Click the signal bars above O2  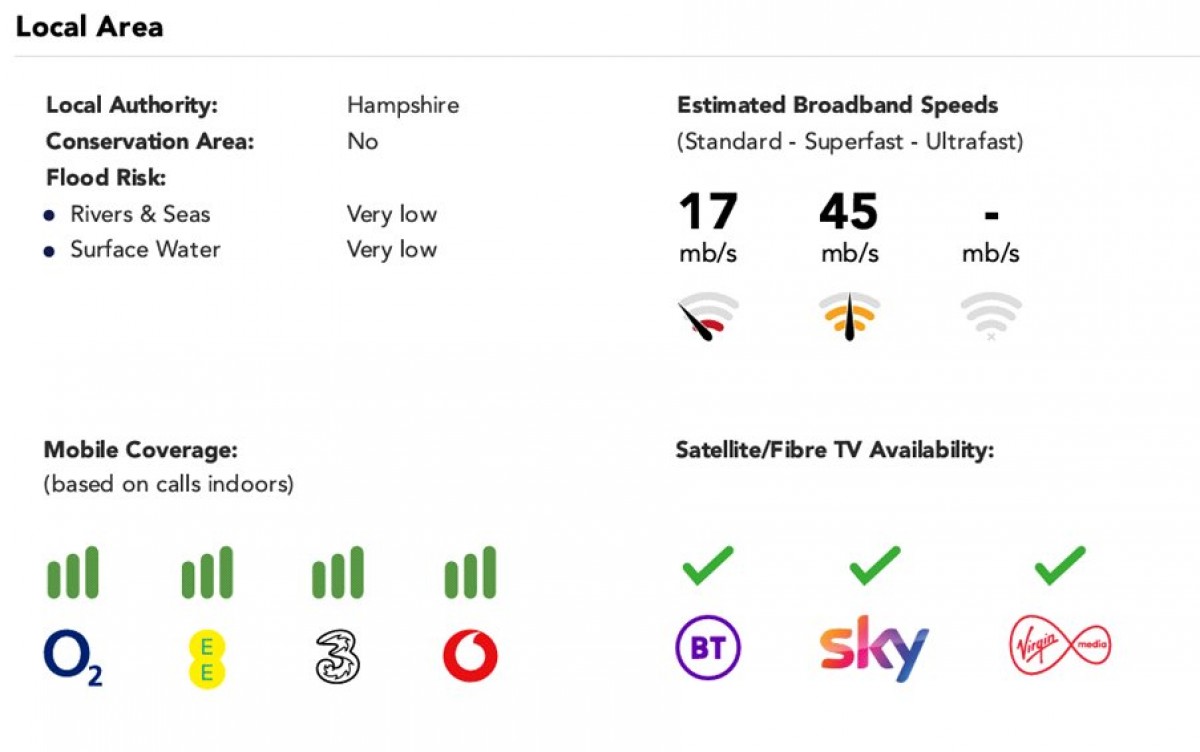[73, 572]
